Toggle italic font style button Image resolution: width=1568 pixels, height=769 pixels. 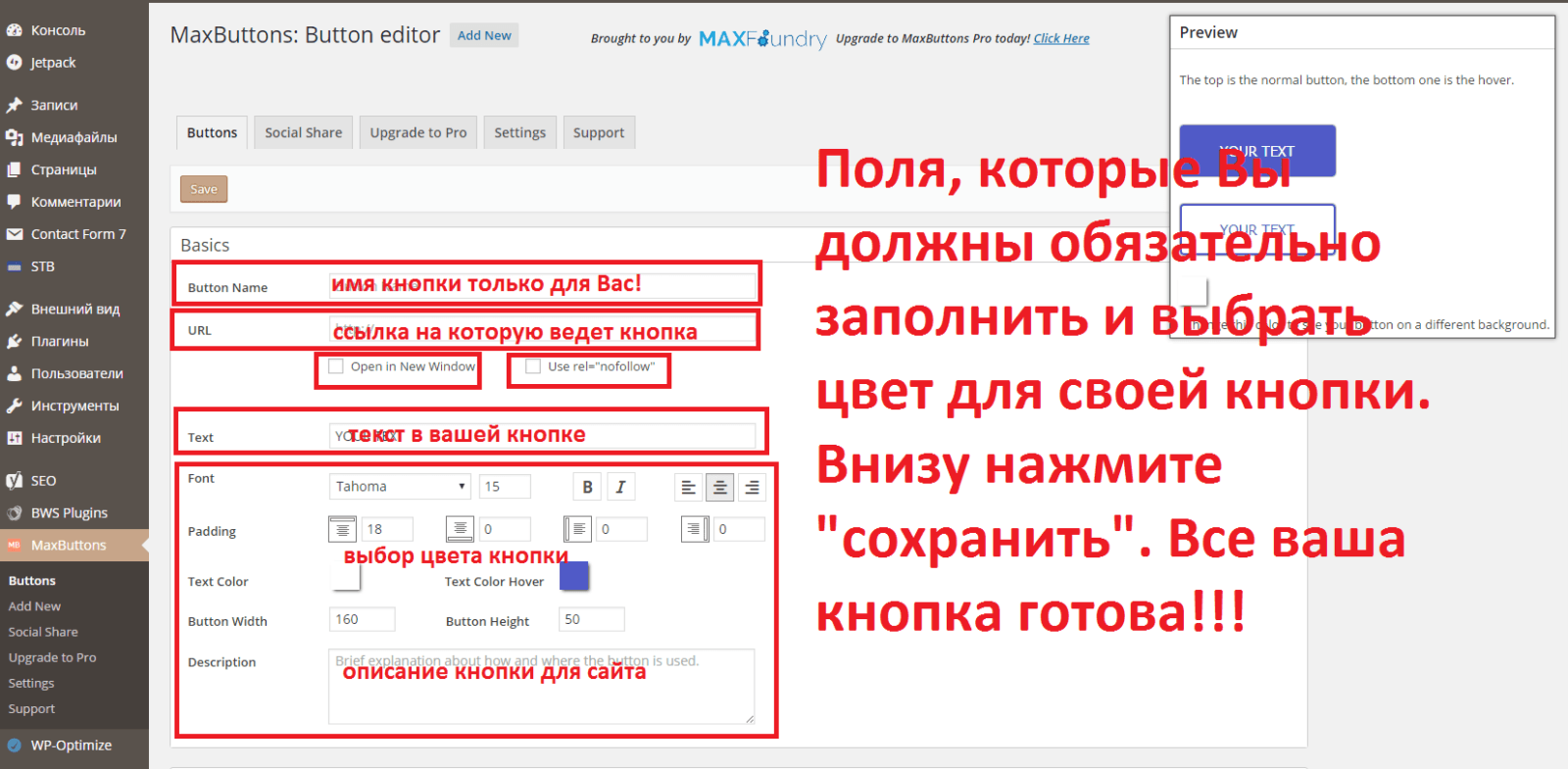pos(620,487)
